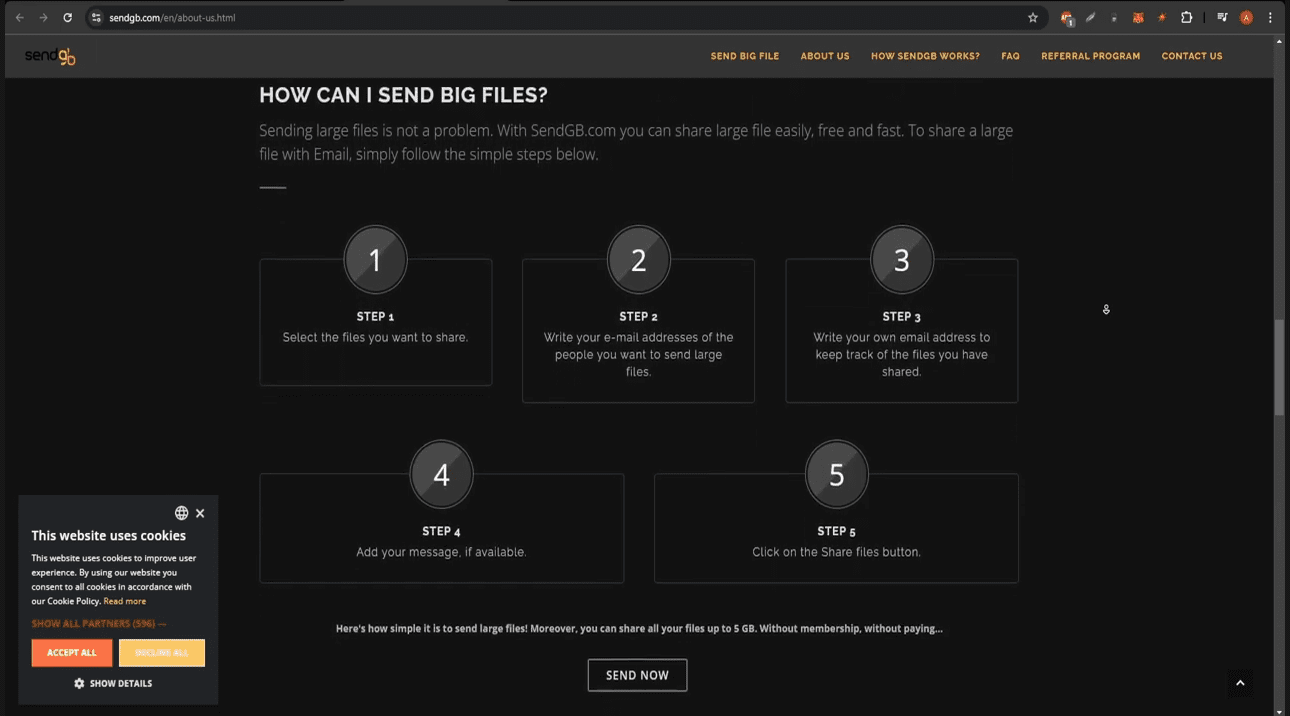Expand Show All Partners list

98,624
